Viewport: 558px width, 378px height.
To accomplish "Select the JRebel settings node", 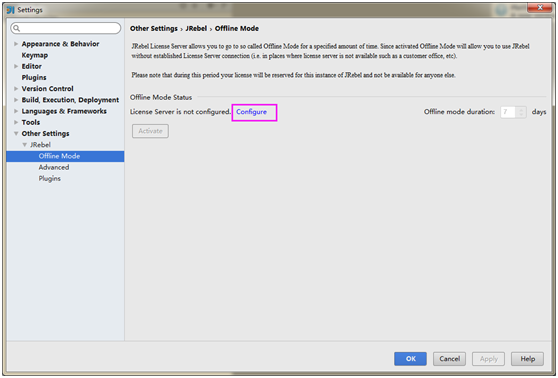I will (40, 145).
